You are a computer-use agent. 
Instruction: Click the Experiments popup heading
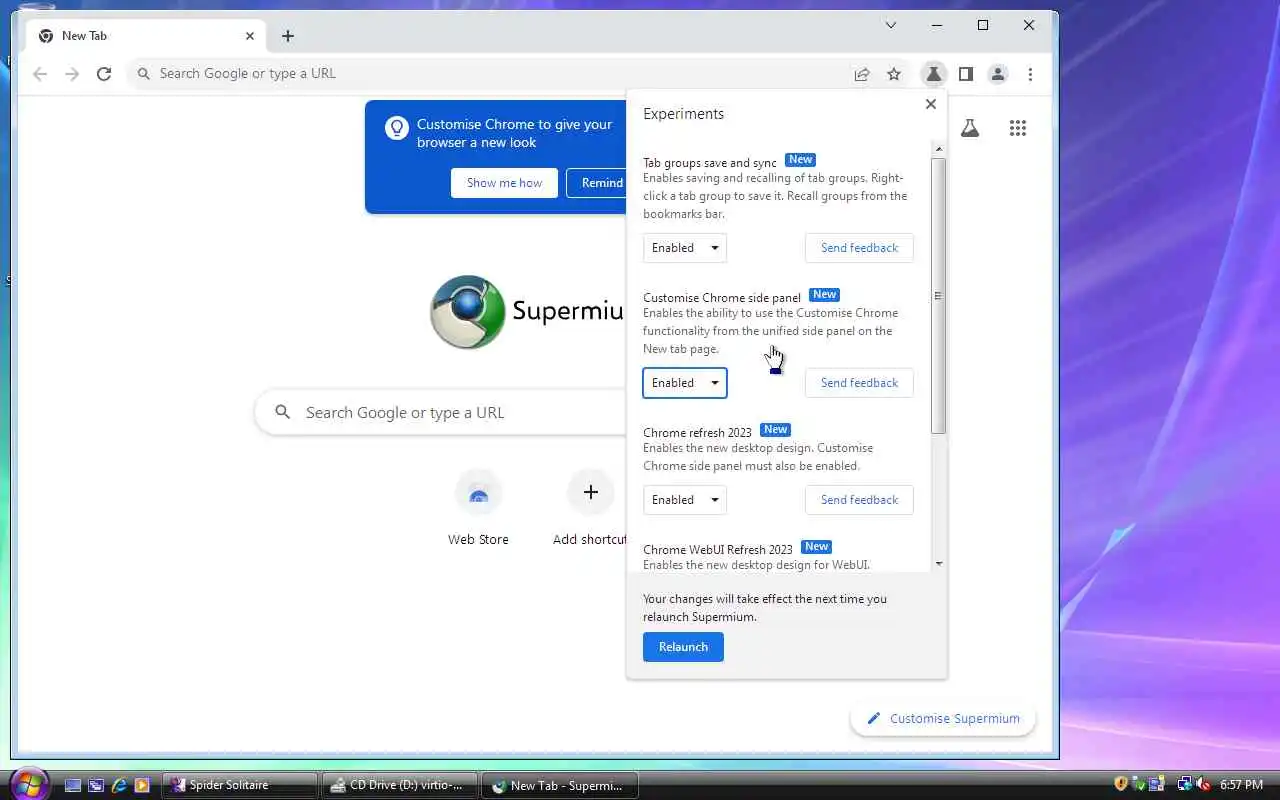pyautogui.click(x=683, y=114)
